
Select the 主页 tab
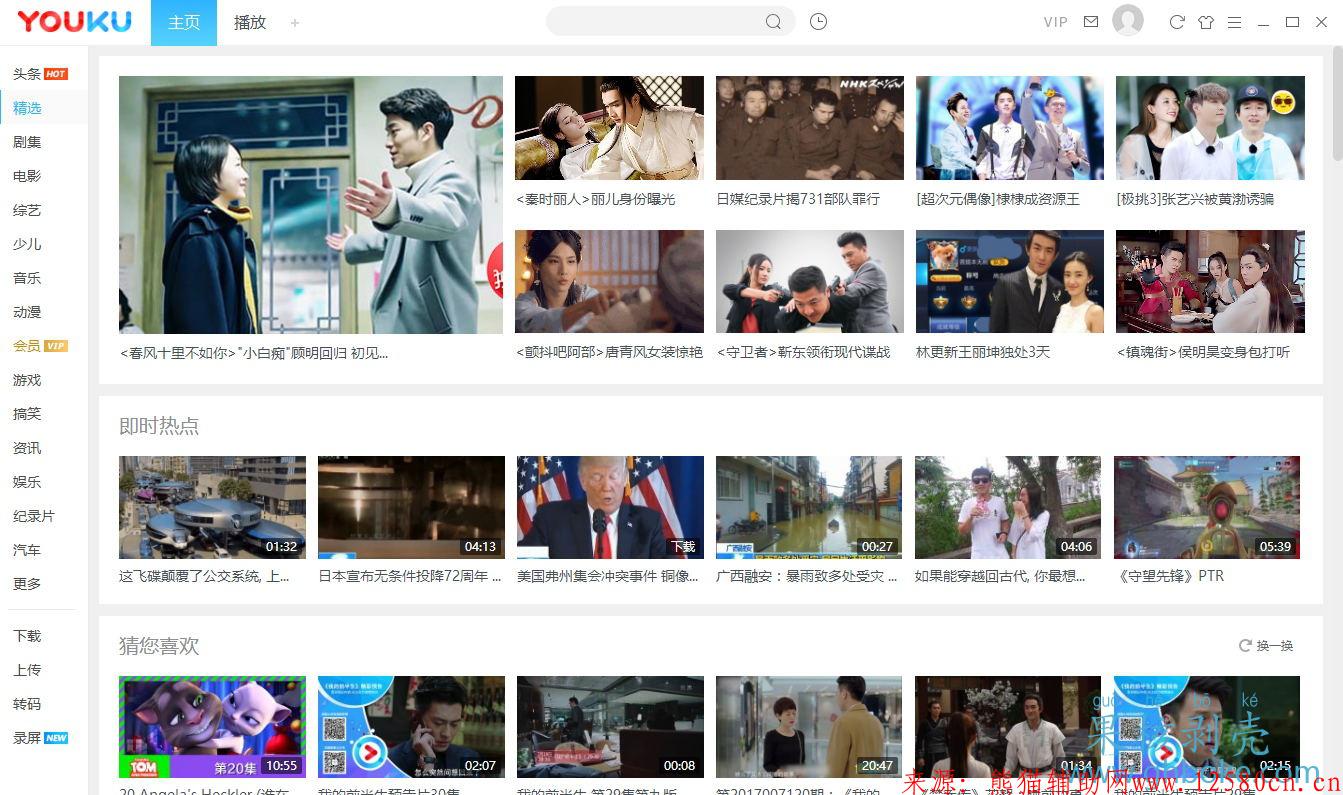(183, 22)
